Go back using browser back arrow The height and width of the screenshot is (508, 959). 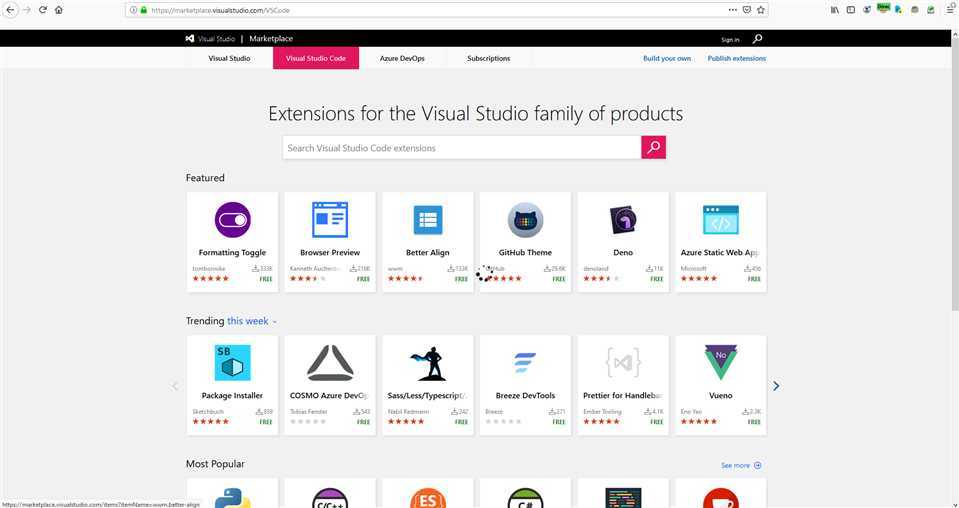(10, 10)
